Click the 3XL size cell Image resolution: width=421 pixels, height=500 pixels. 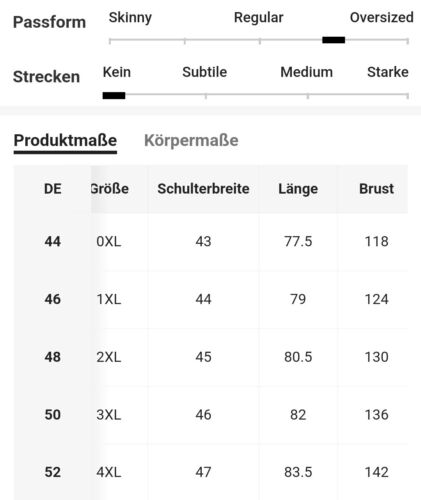pos(109,415)
